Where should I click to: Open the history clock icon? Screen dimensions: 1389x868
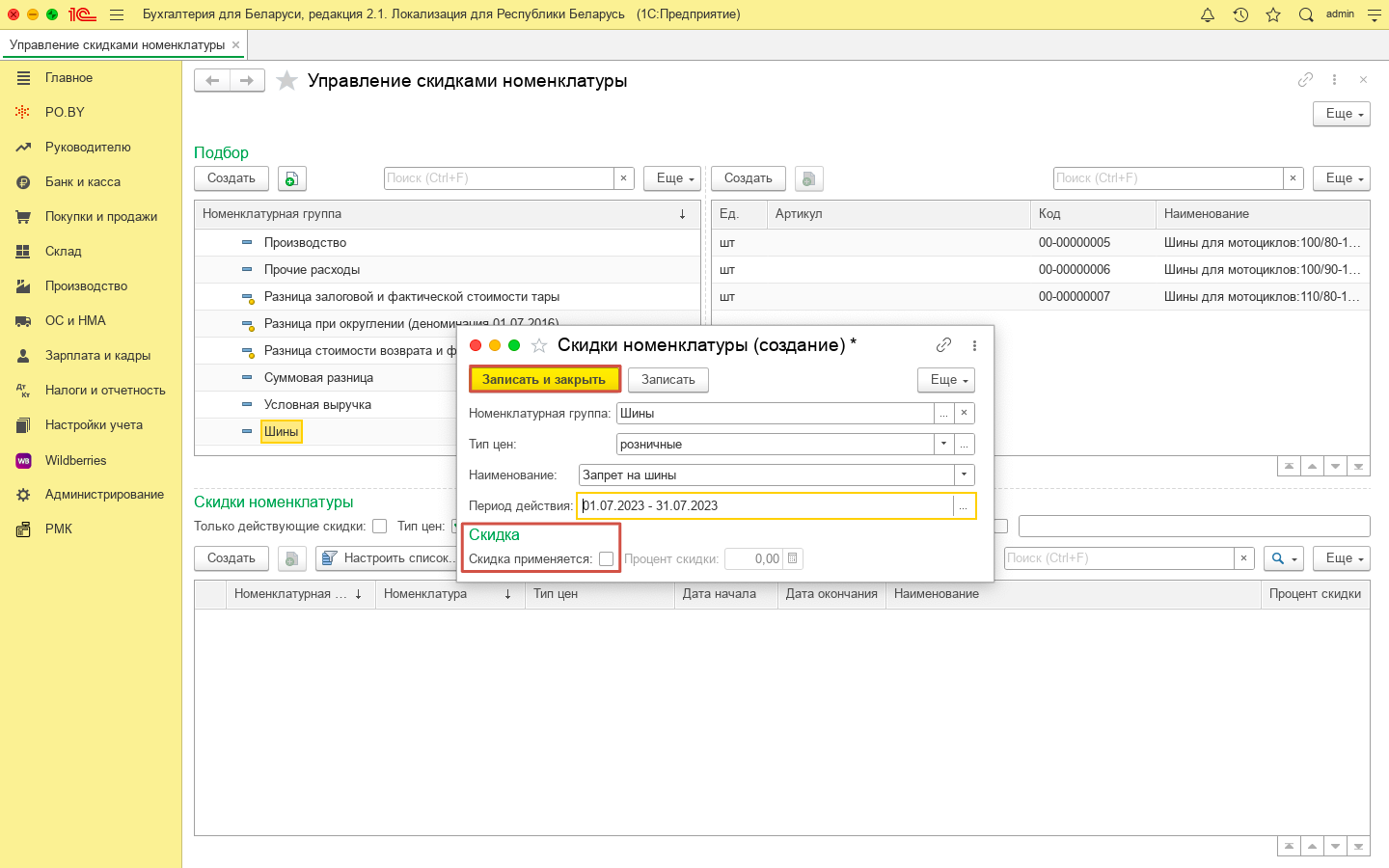(1240, 14)
